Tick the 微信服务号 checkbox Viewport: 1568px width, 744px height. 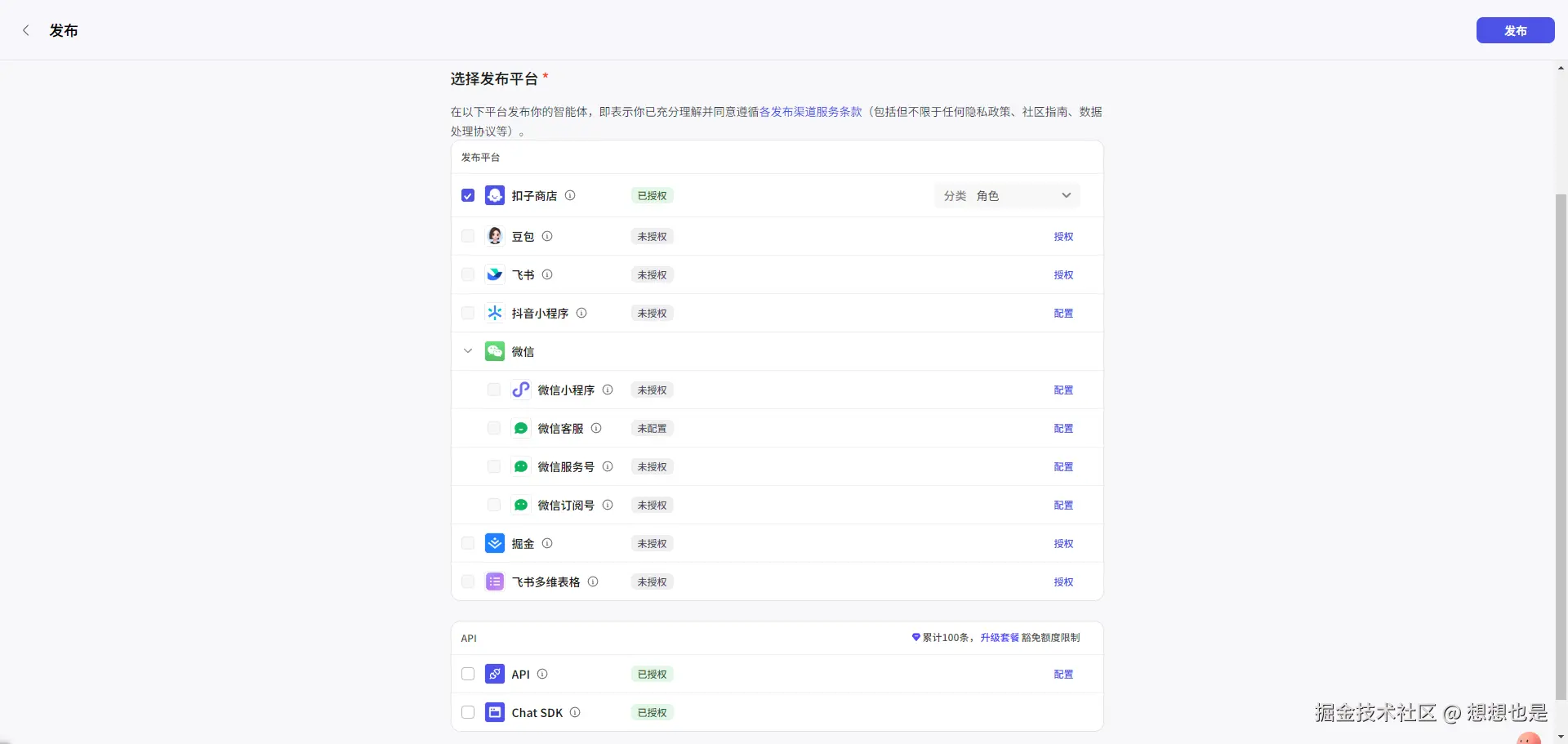494,466
